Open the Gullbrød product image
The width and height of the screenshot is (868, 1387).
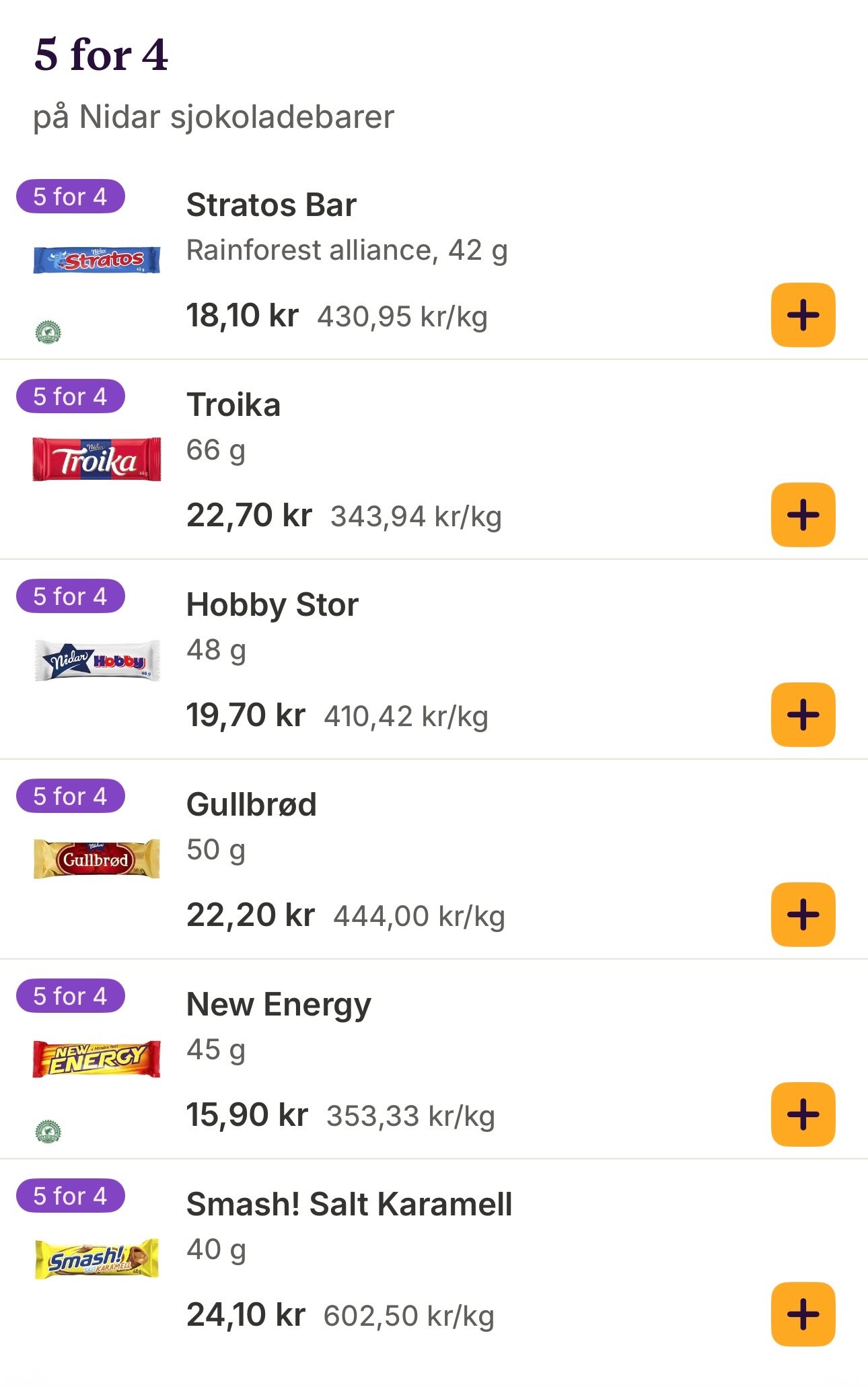97,859
